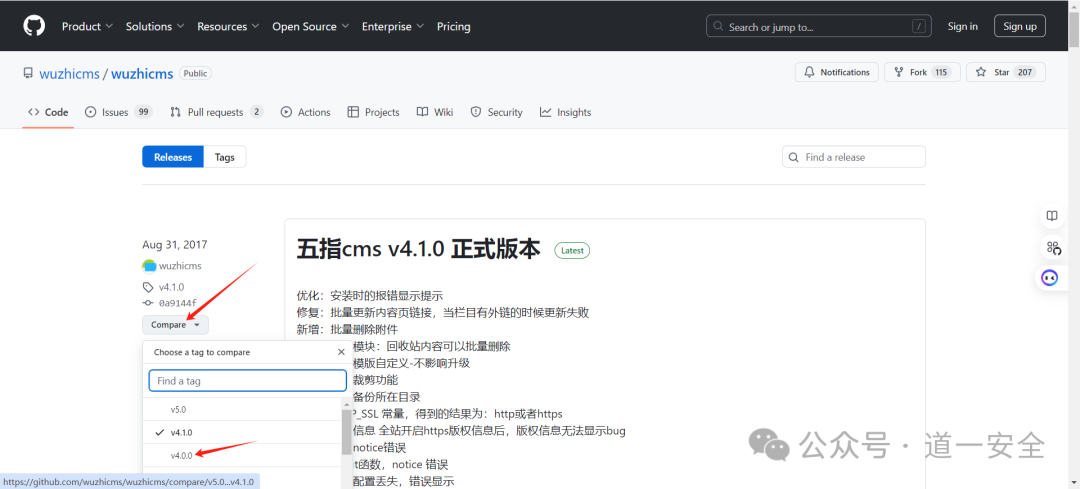Screen dimensions: 1080x489
Task: Go to the Pricing page
Action: pos(453,26)
